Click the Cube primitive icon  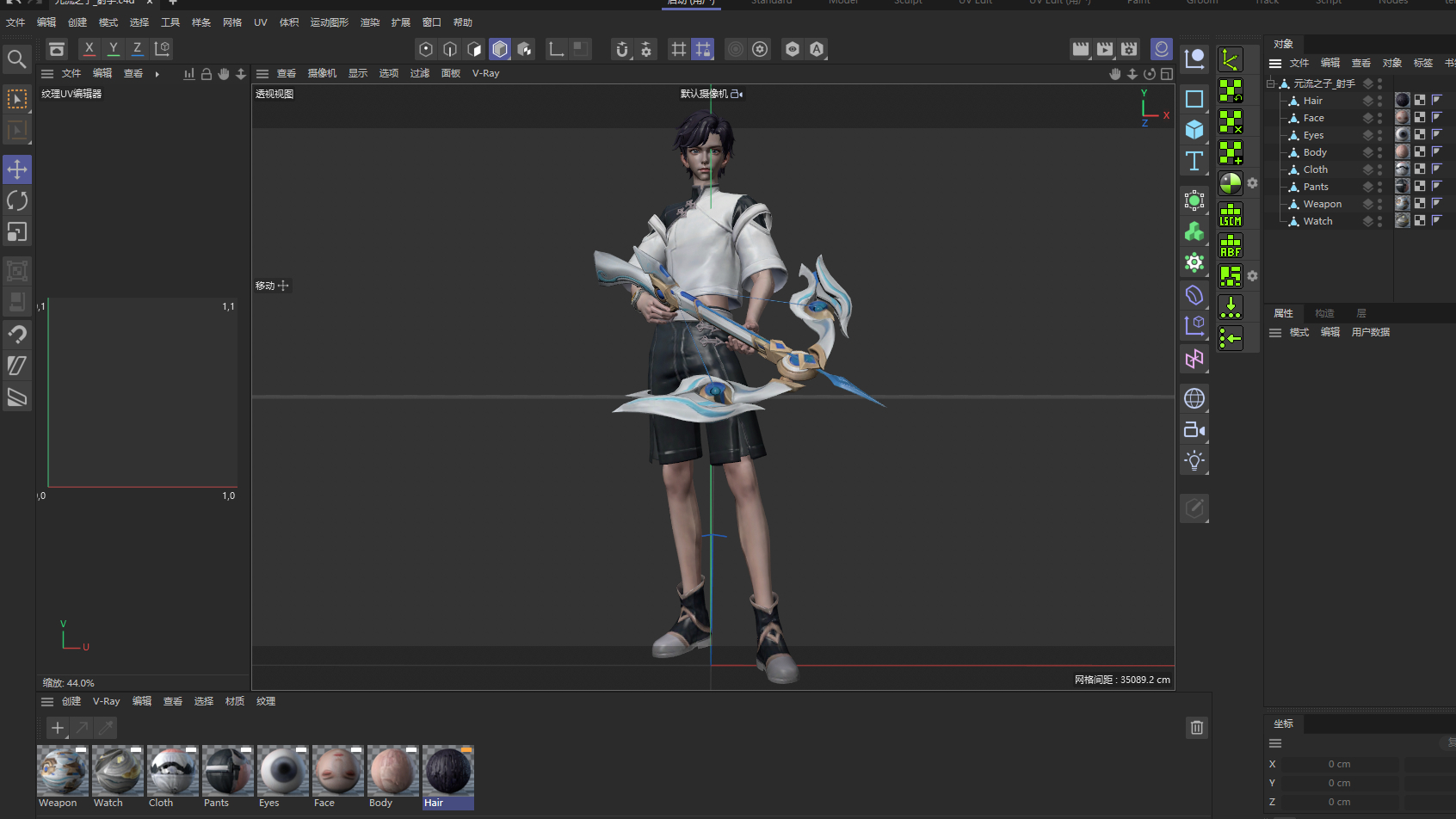pos(1194,130)
